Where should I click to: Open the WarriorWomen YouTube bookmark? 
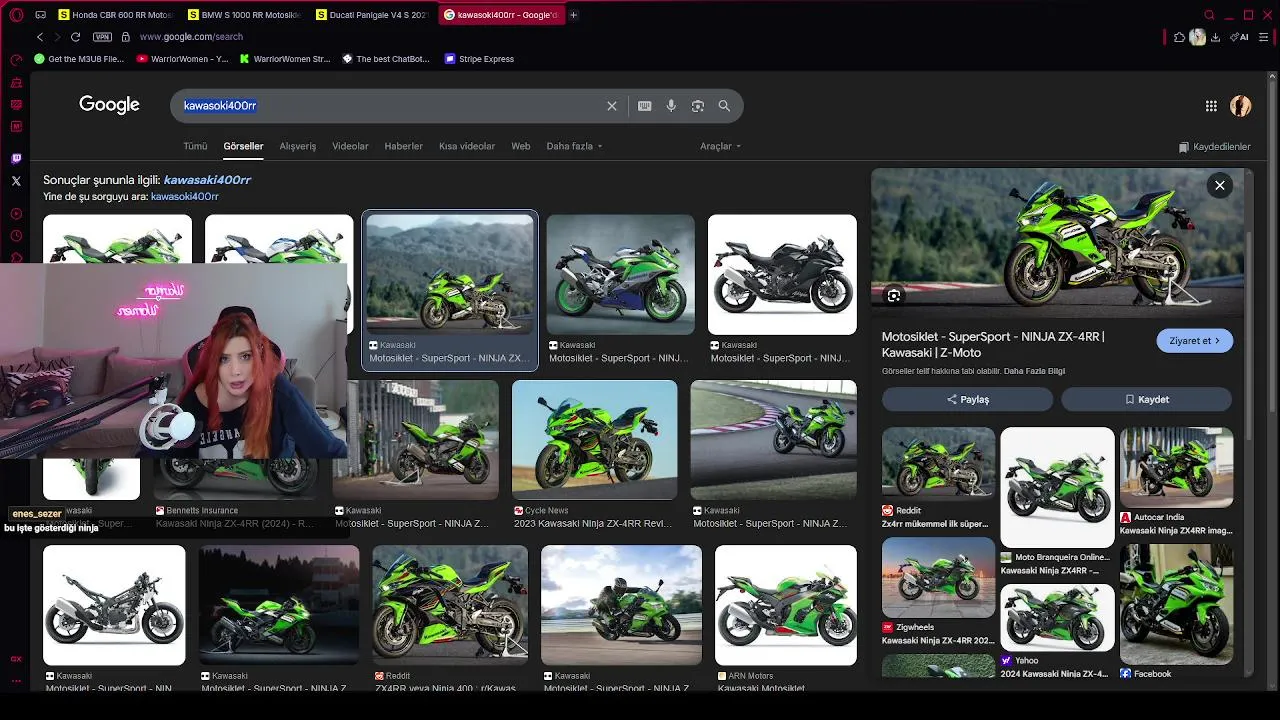(x=182, y=59)
